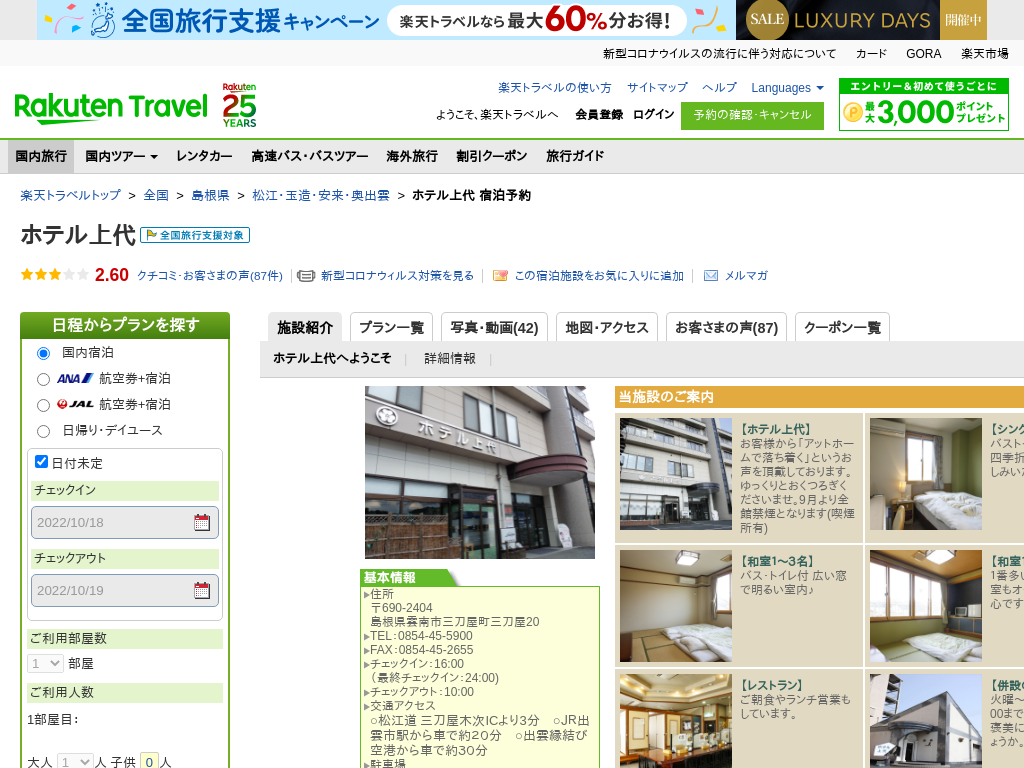
Task: Open the 楽天市場 link in top bar
Action: tap(984, 54)
